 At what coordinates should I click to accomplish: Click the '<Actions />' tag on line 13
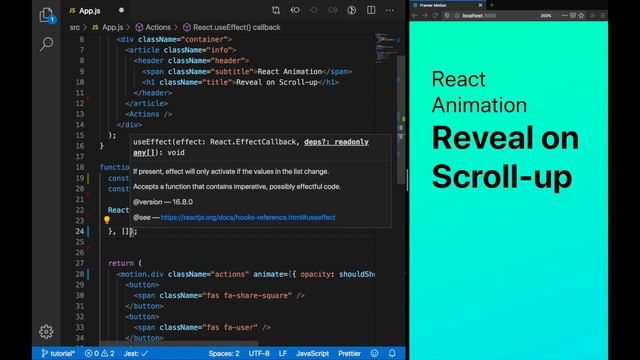149,114
